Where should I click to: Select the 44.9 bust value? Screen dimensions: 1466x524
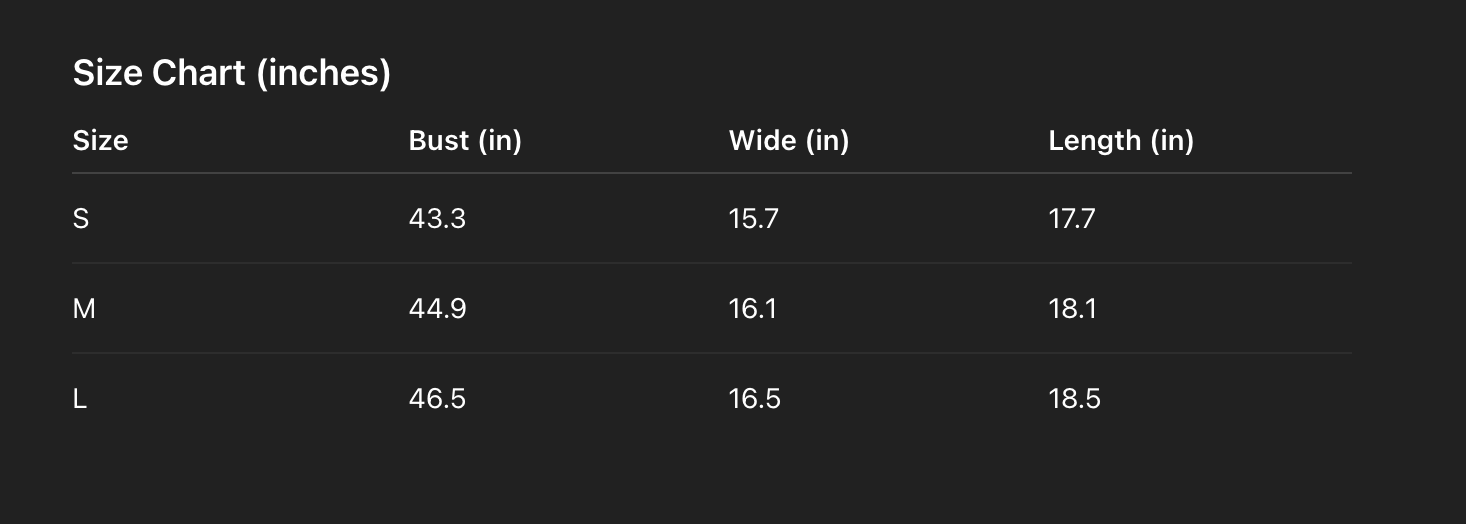[437, 309]
